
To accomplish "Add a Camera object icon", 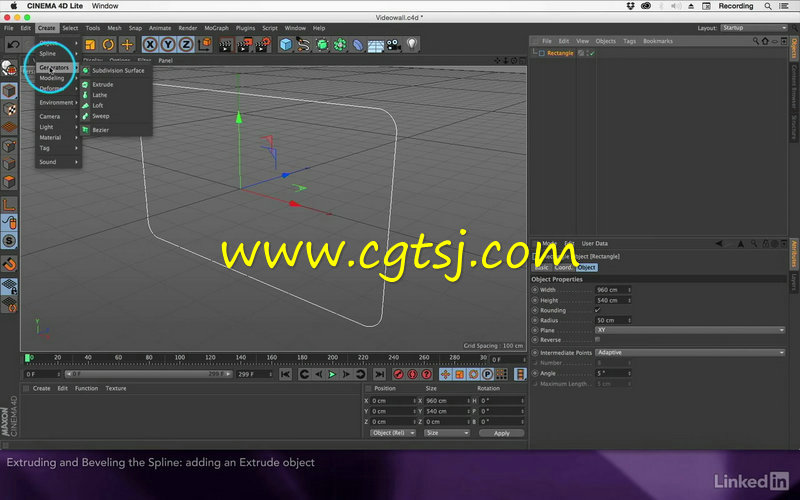I will tap(393, 45).
